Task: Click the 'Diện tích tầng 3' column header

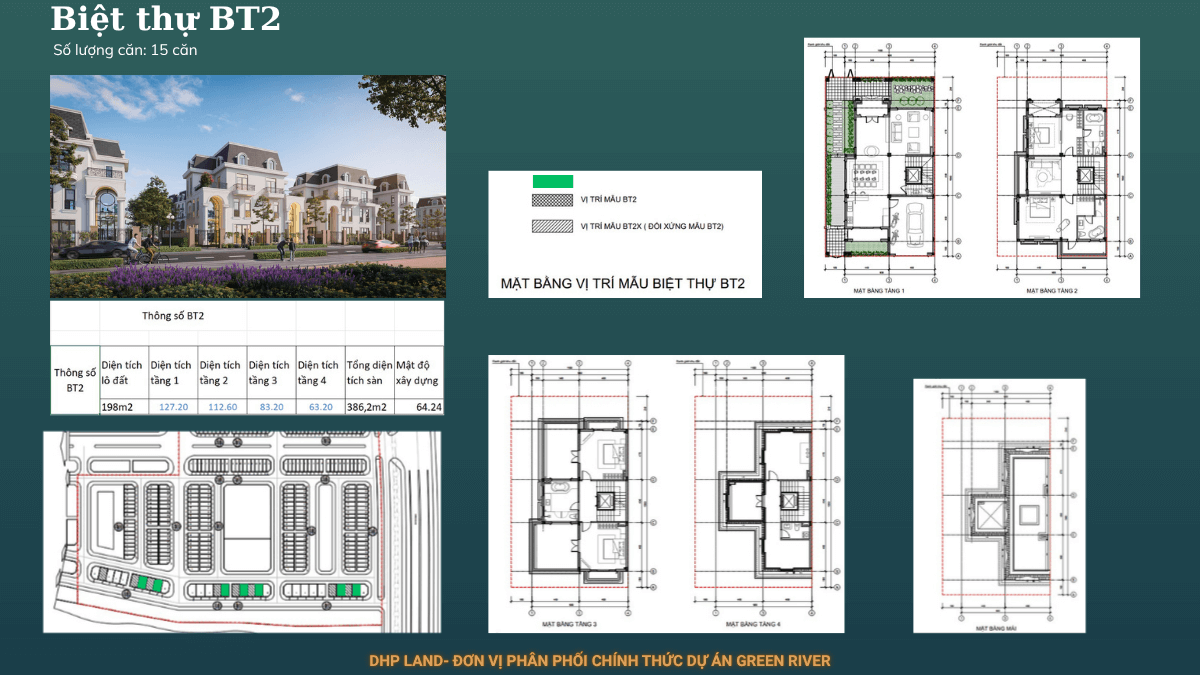Action: (270, 372)
